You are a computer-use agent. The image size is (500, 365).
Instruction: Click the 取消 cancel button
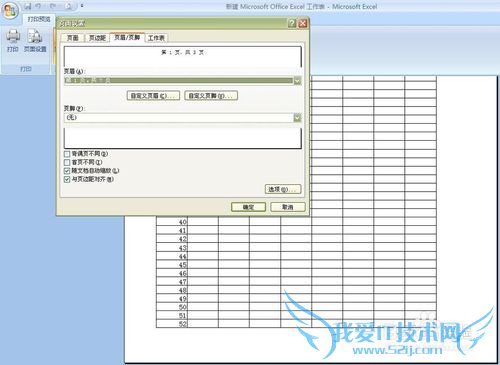pos(288,207)
